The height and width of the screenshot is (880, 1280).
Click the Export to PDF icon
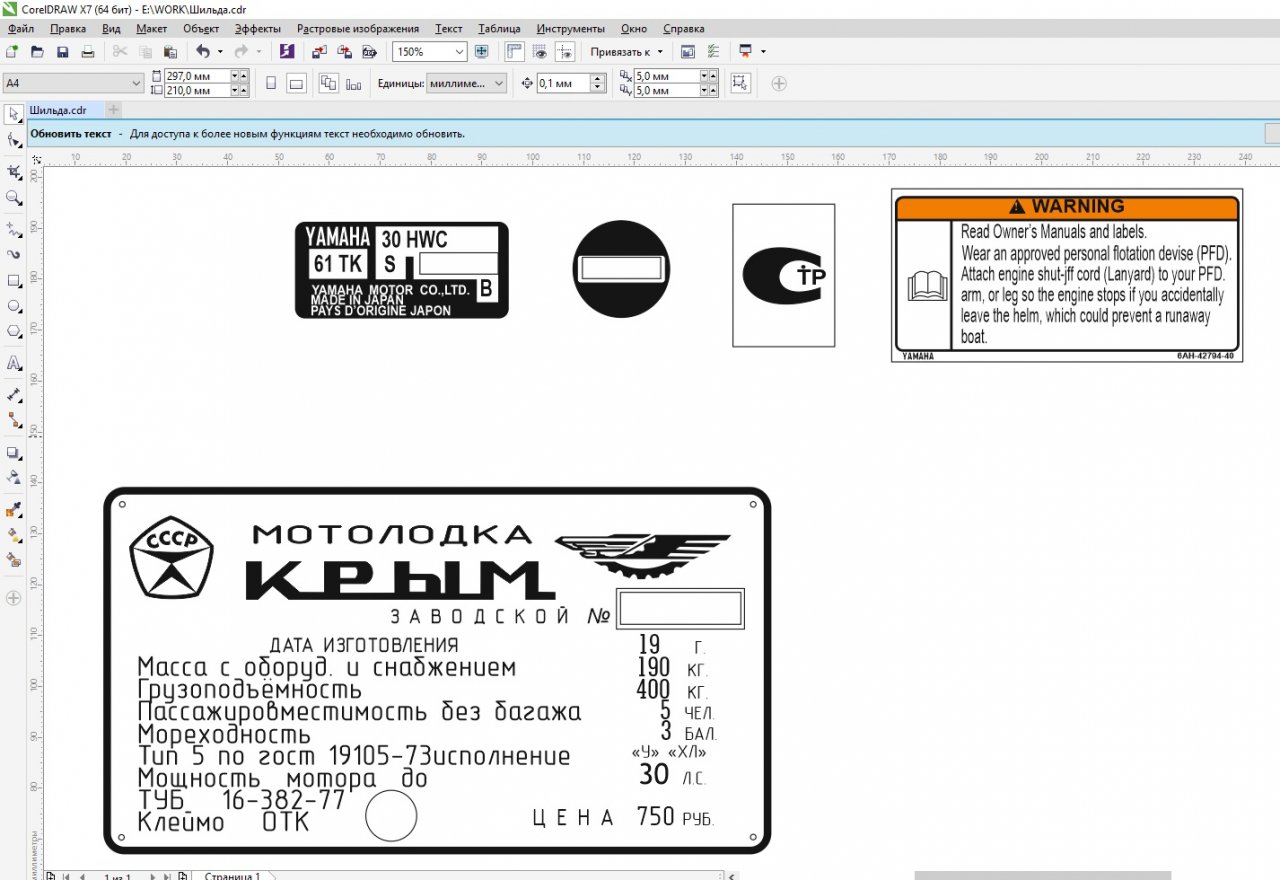click(x=369, y=51)
